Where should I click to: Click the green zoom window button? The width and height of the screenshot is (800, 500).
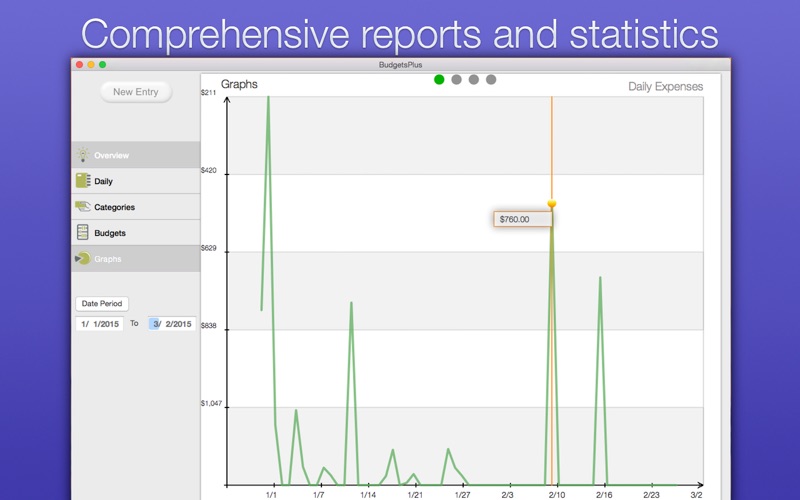pos(103,65)
